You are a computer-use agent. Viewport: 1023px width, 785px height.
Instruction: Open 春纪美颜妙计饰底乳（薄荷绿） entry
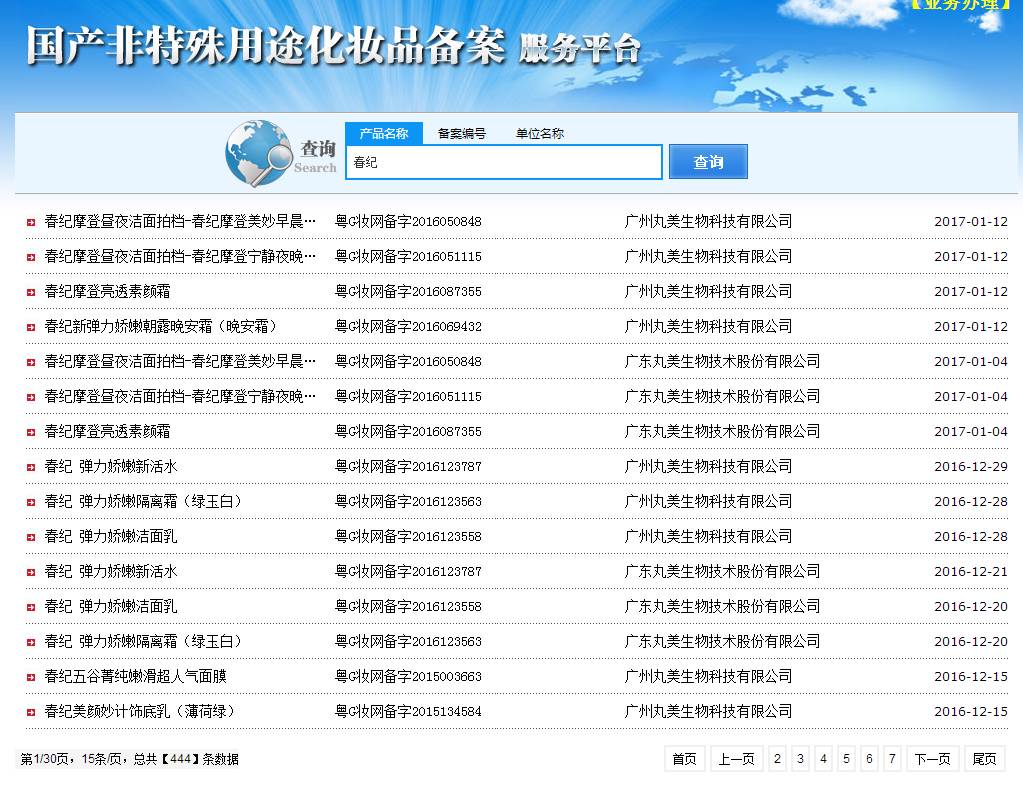click(x=139, y=711)
